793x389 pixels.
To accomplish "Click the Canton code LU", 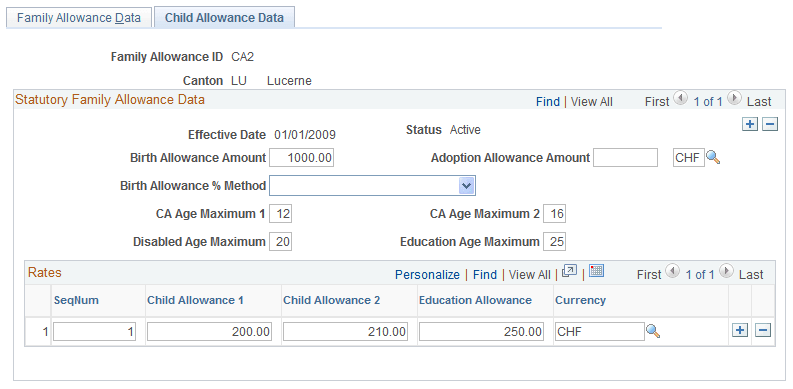I will 239,81.
